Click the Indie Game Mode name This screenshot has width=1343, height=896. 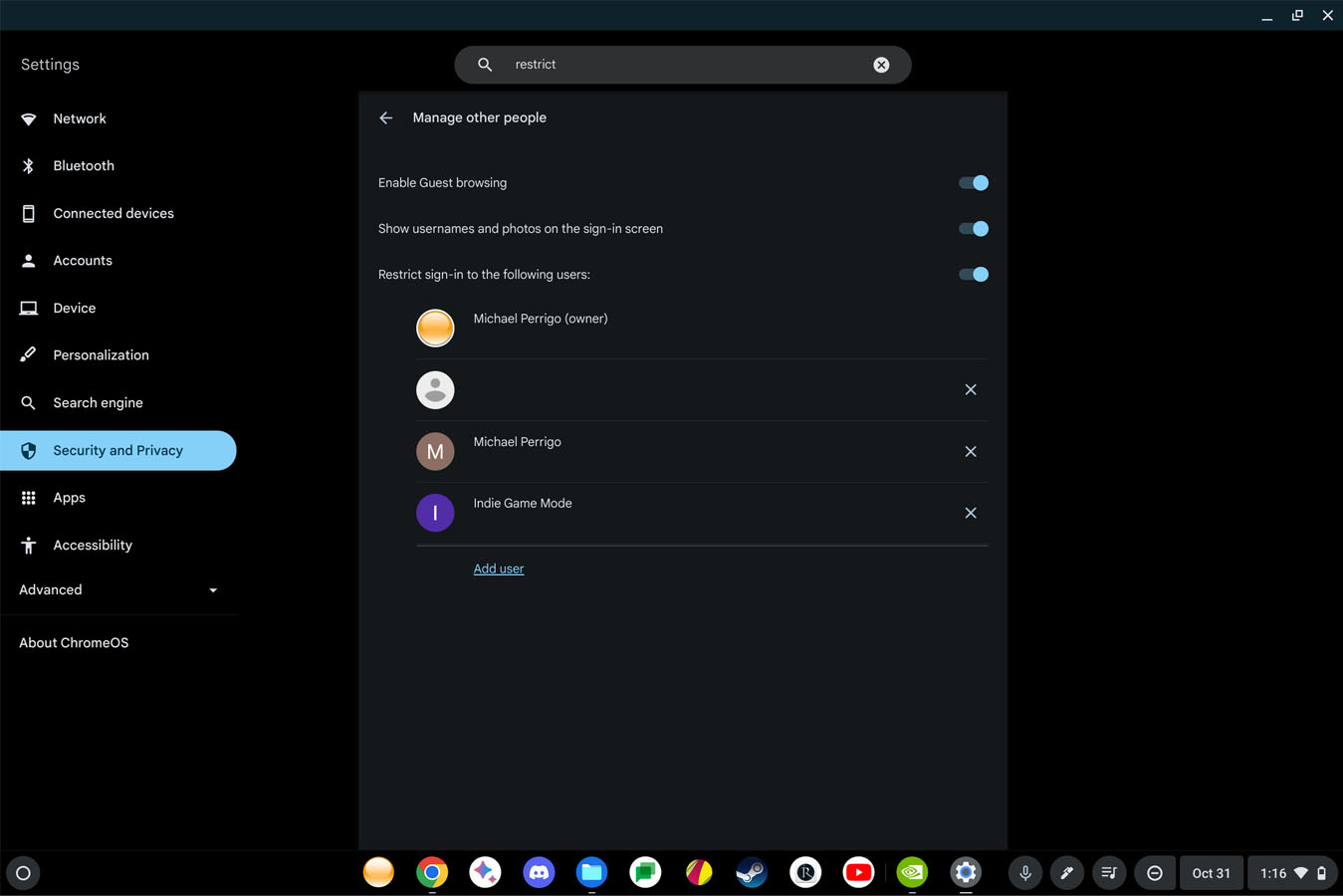523,504
